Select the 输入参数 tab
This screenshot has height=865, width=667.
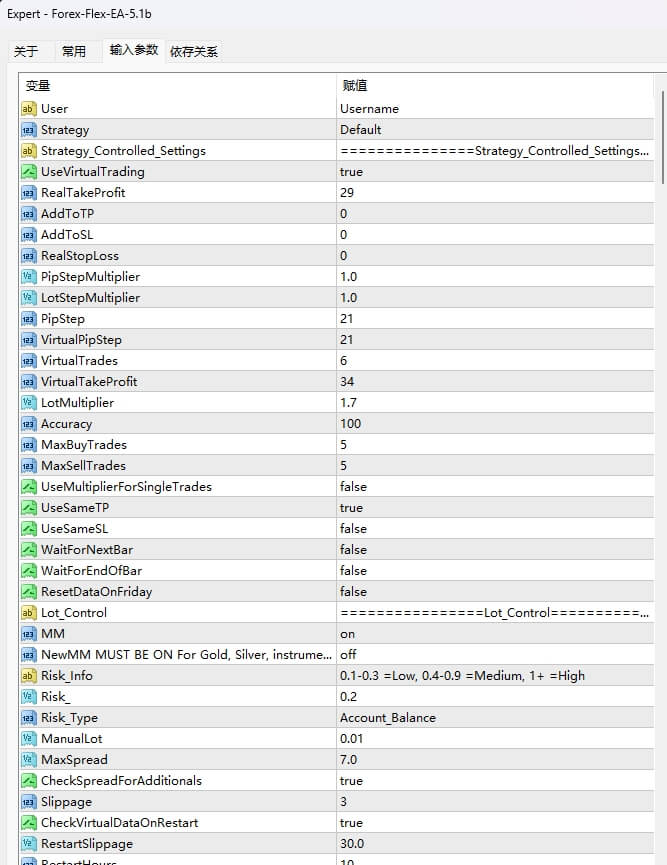point(134,50)
